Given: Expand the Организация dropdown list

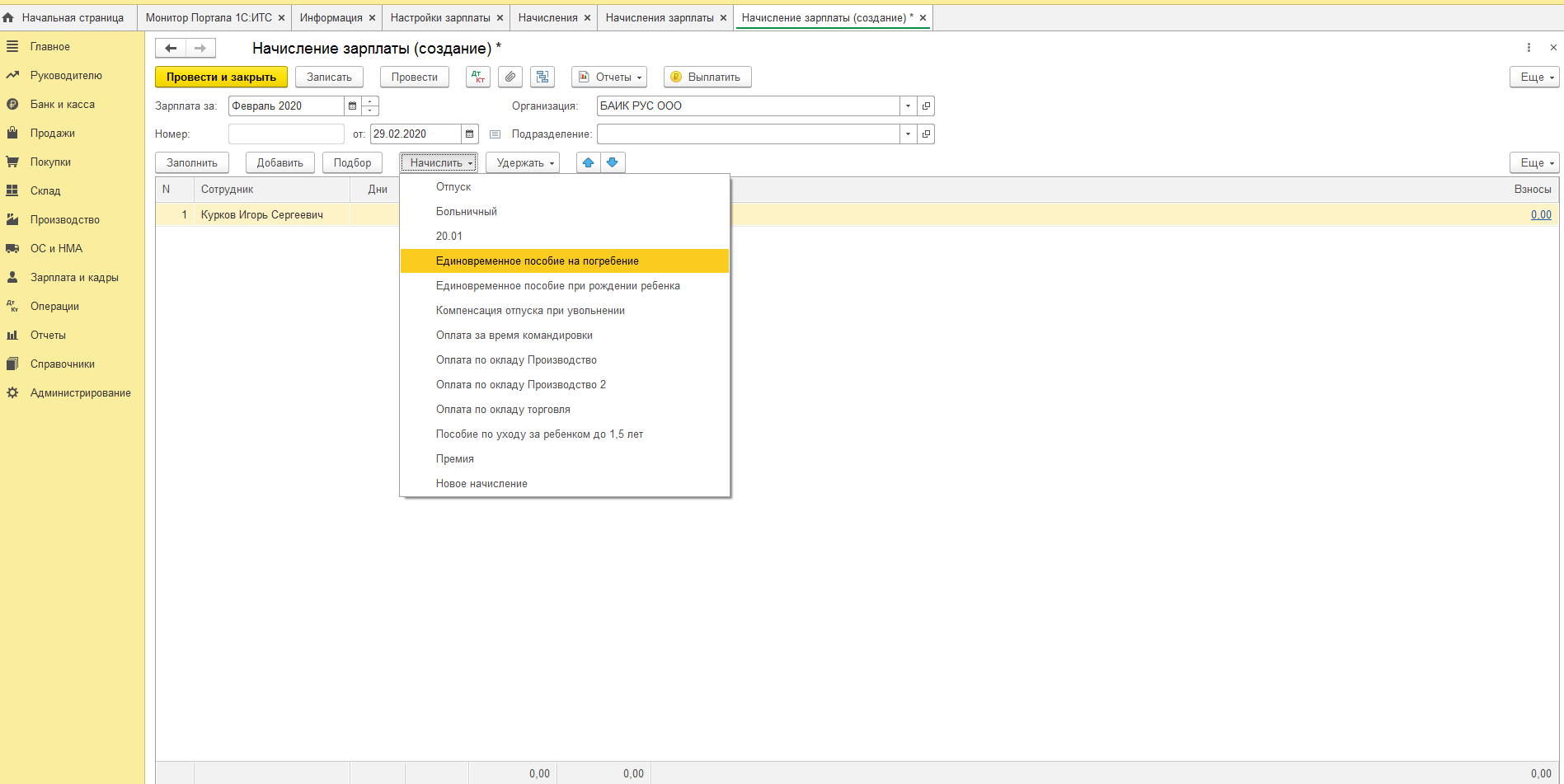Looking at the screenshot, I should [x=908, y=106].
